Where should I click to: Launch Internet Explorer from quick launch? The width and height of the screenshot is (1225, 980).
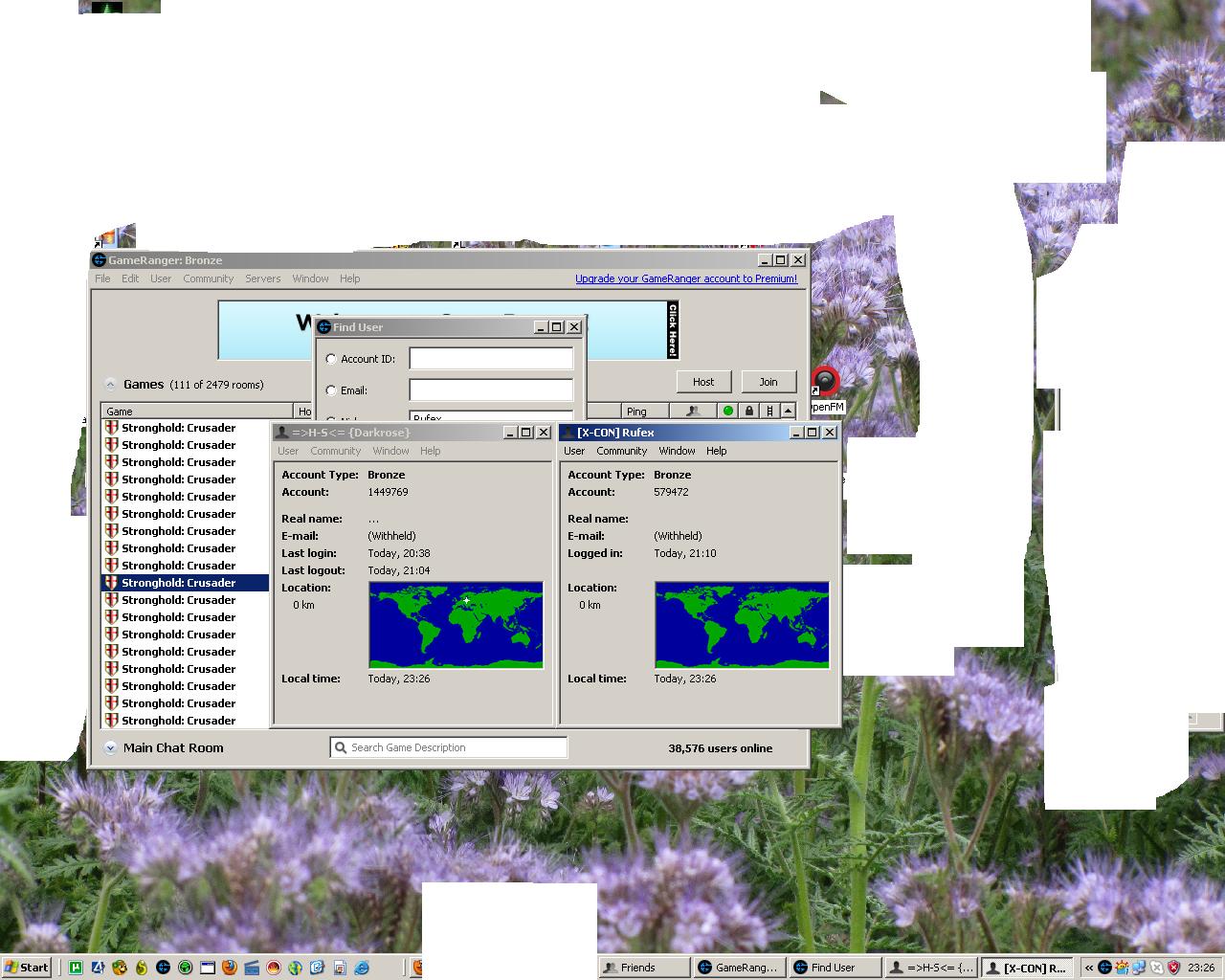362,968
